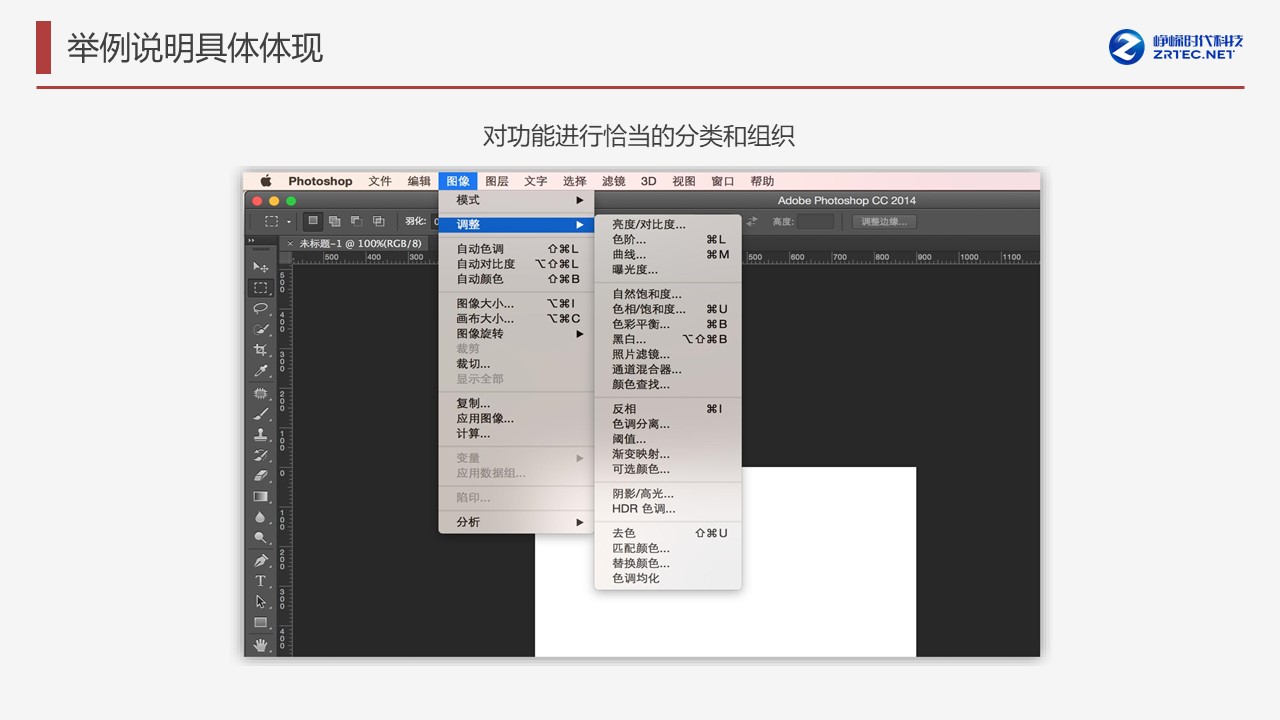The width and height of the screenshot is (1280, 720).
Task: Enable New Selection mode in options bar
Action: pos(313,221)
